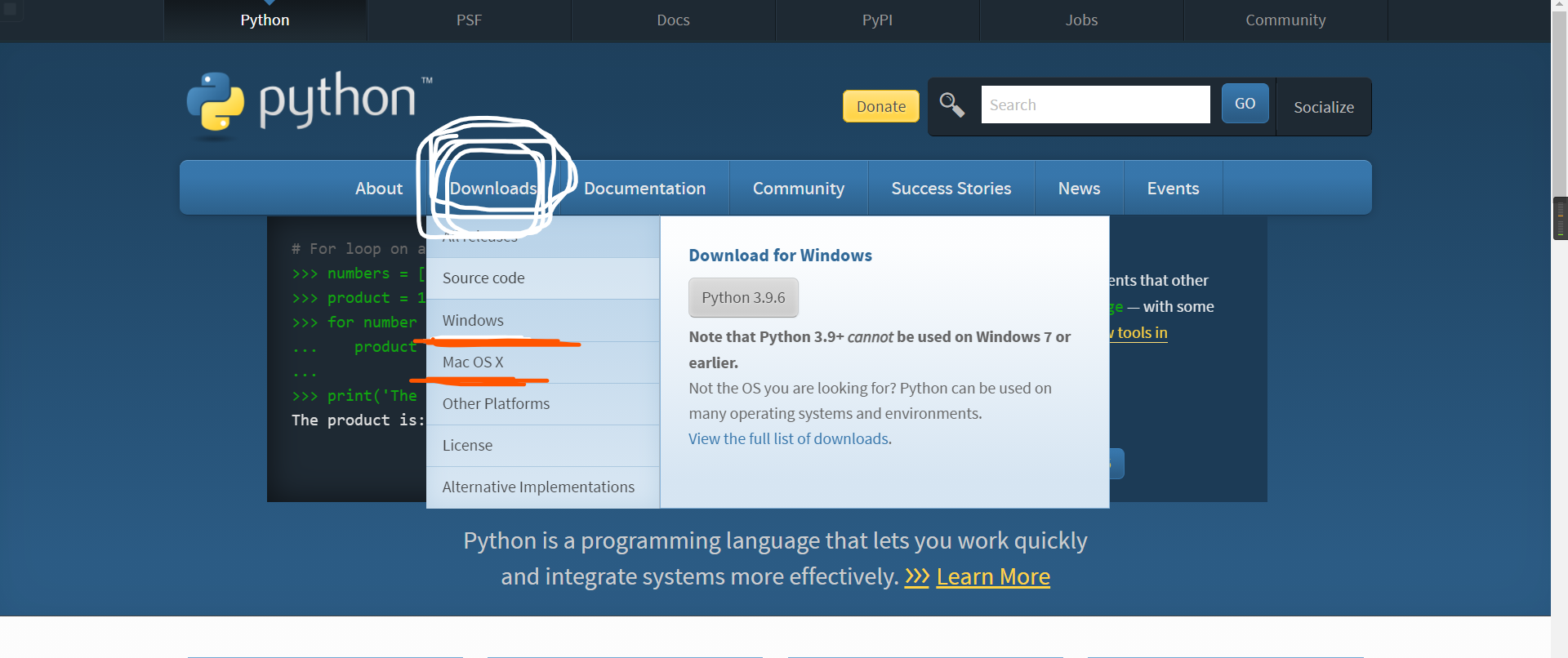This screenshot has height=658, width=1568.
Task: Click the yellow Donate button
Action: click(881, 106)
